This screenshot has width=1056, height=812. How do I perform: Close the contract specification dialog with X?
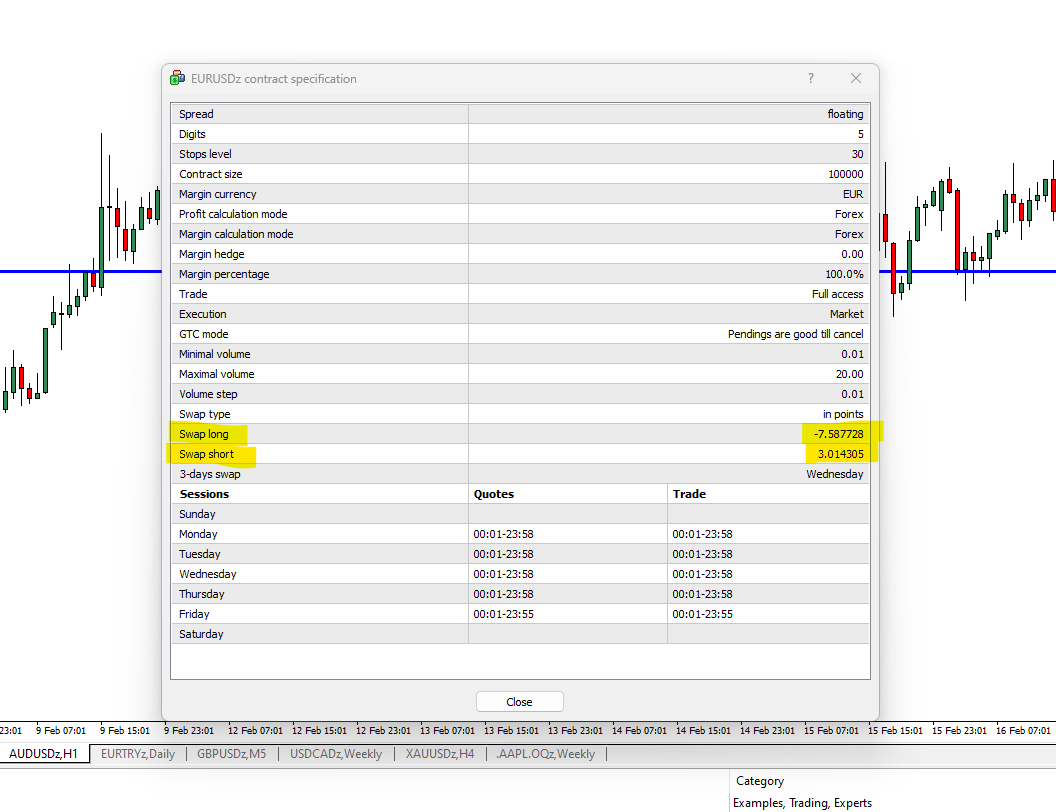point(856,78)
